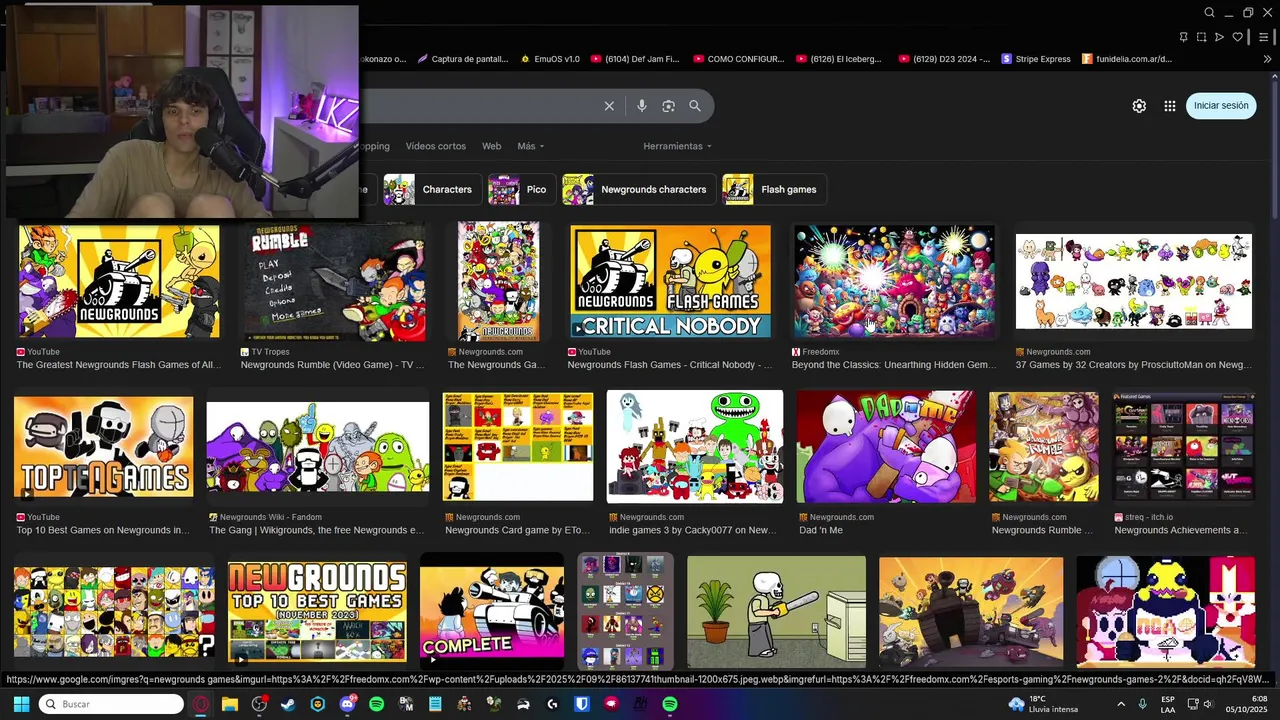Activate the browser snapshot capture icon

1201,37
